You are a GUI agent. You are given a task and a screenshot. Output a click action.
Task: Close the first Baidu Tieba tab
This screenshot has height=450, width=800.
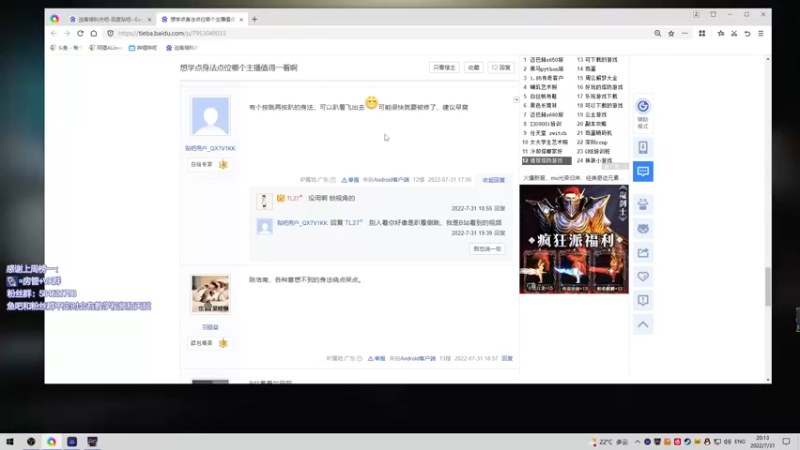pos(149,19)
